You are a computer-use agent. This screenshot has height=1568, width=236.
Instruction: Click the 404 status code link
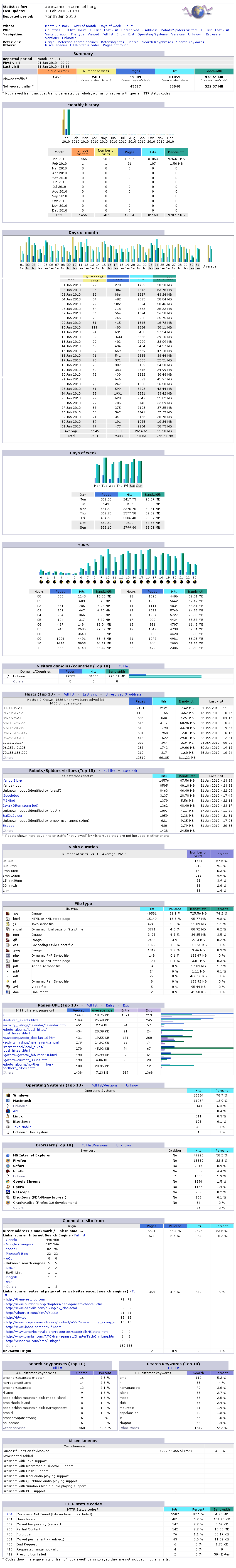[9, 1514]
